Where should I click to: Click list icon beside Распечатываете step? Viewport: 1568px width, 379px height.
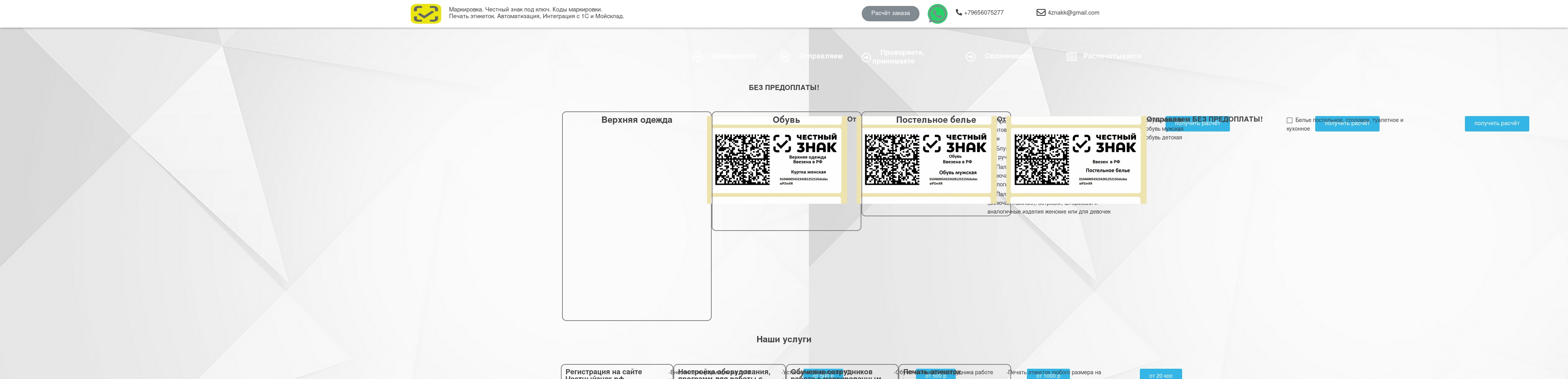[x=1072, y=56]
